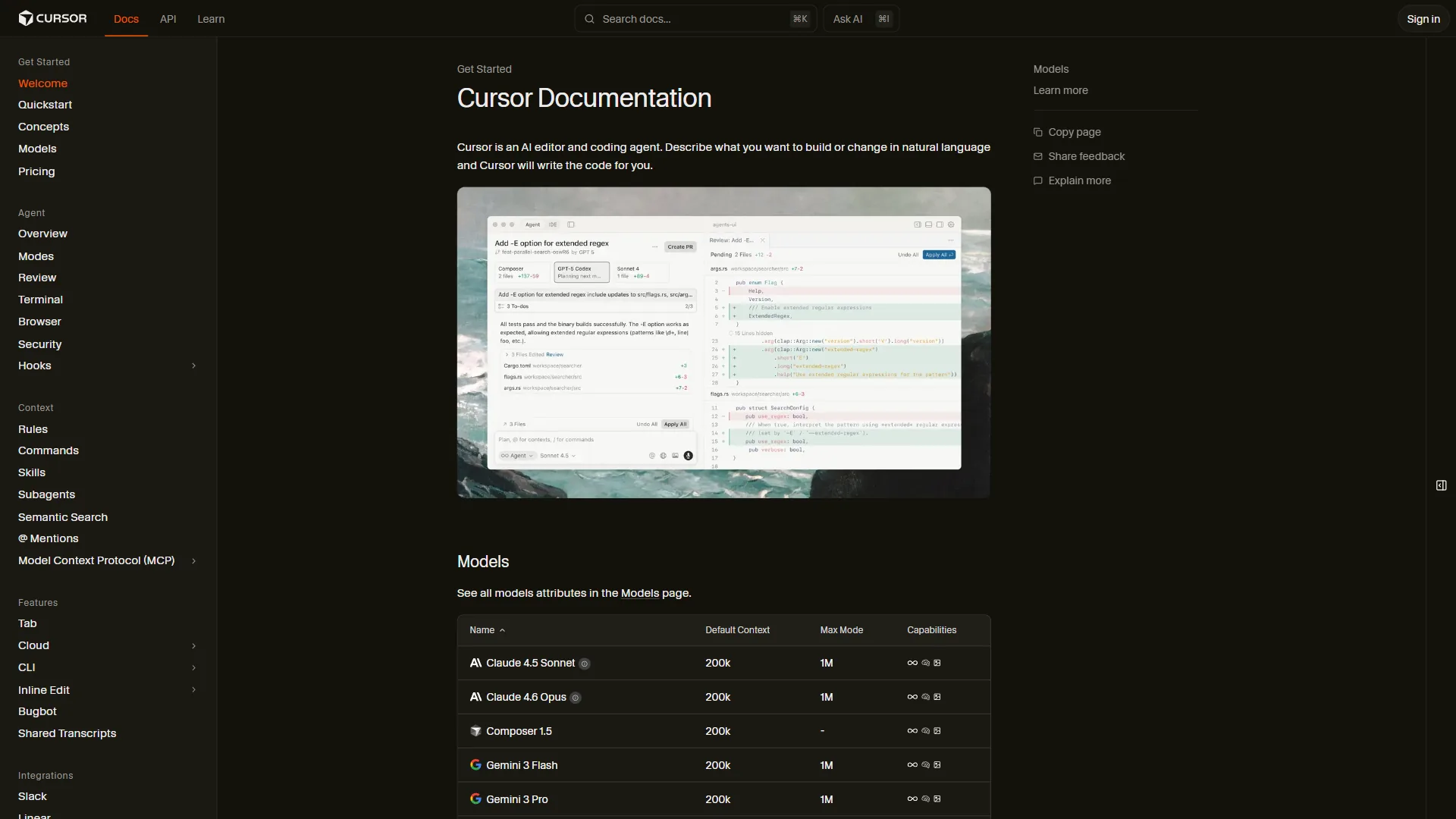
Task: Click the search magnifier icon
Action: tap(589, 19)
